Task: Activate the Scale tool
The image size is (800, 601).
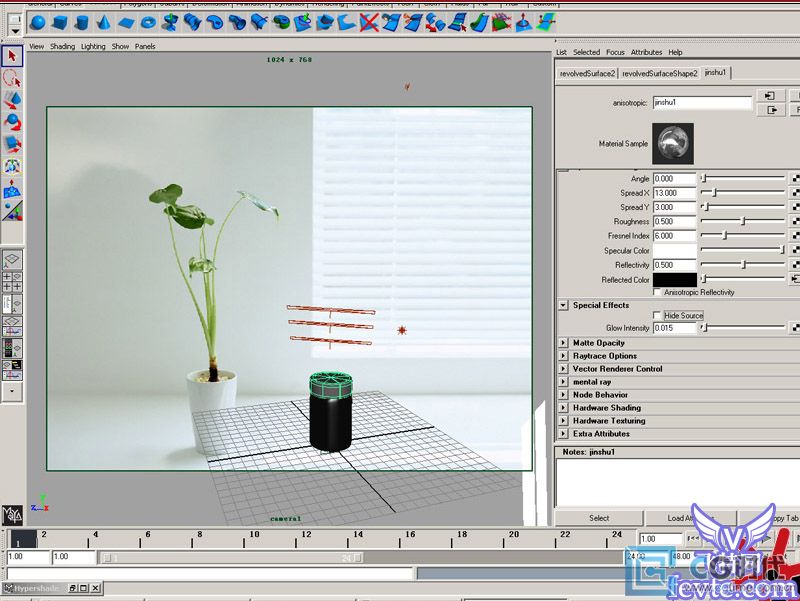Action: (12, 144)
